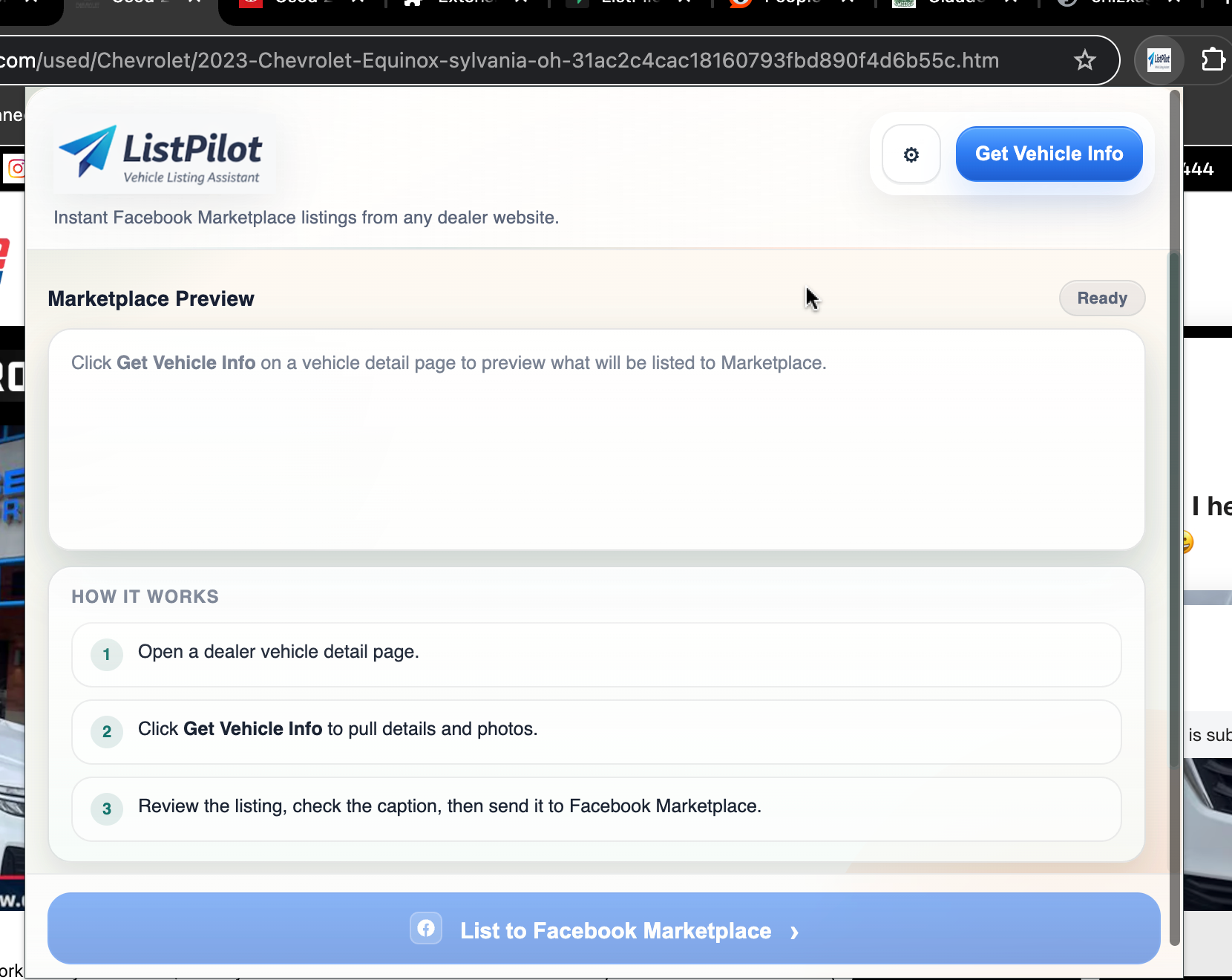The image size is (1232, 980).
Task: Click the Instagram icon on the left edge
Action: click(x=15, y=169)
